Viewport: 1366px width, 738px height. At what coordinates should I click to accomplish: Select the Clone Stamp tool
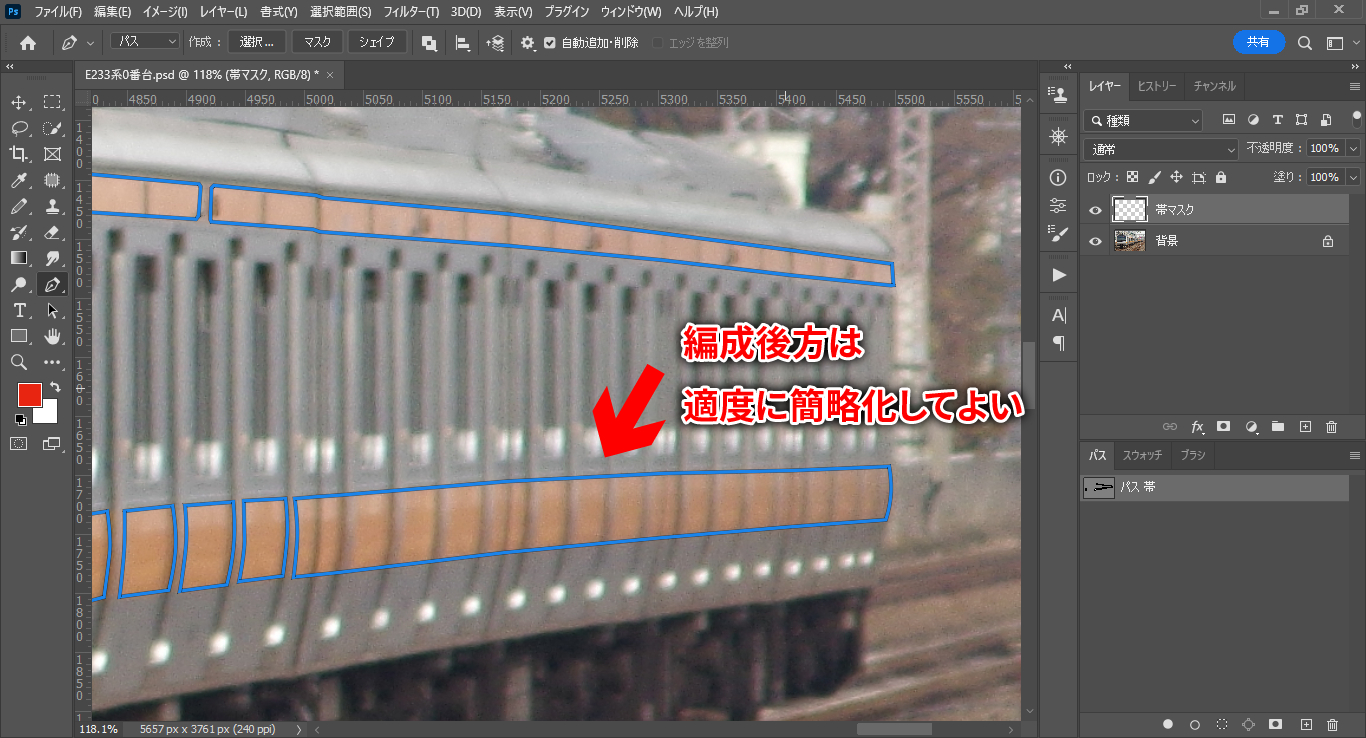pyautogui.click(x=52, y=206)
